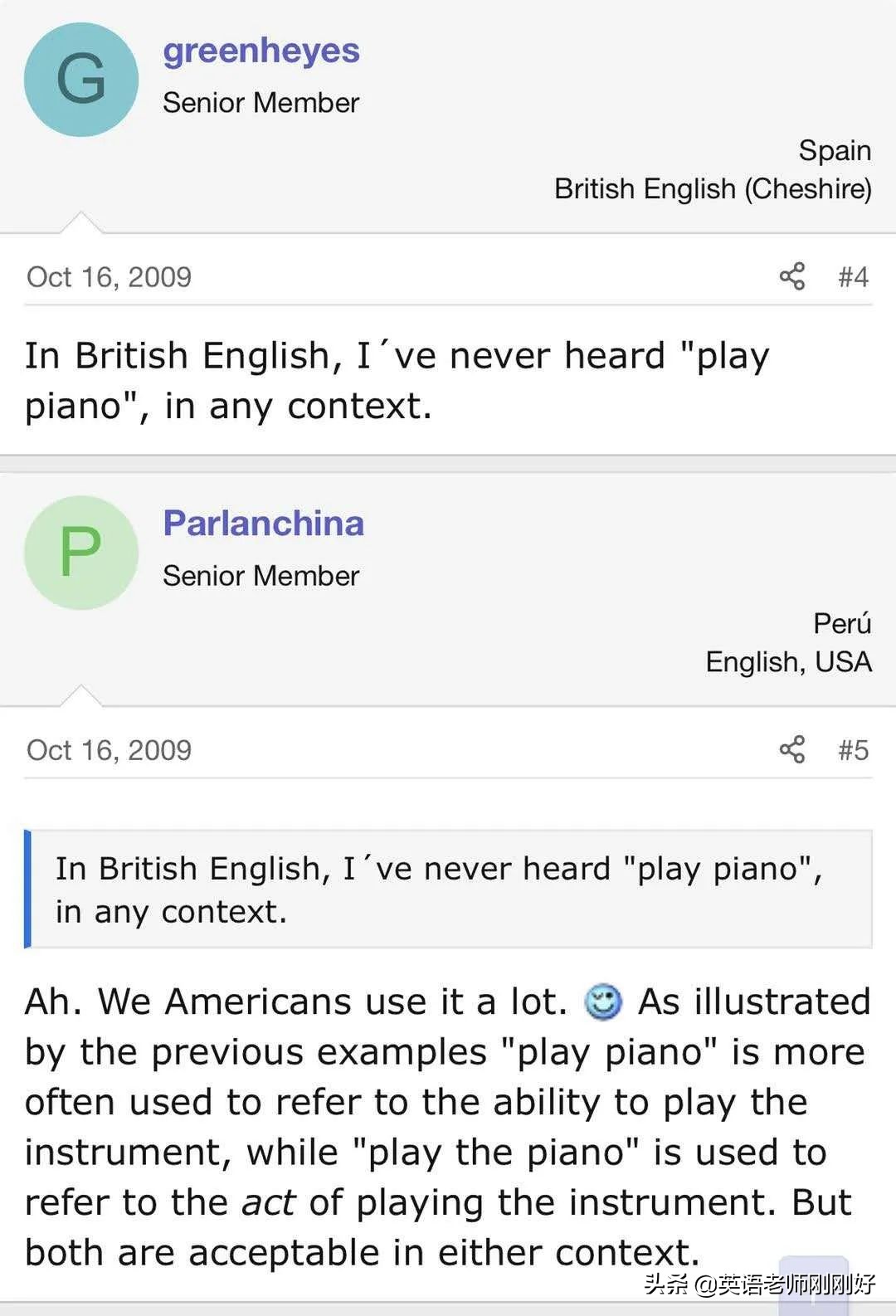896x1316 pixels.
Task: Open the greenheyes user profile link
Action: point(261,51)
